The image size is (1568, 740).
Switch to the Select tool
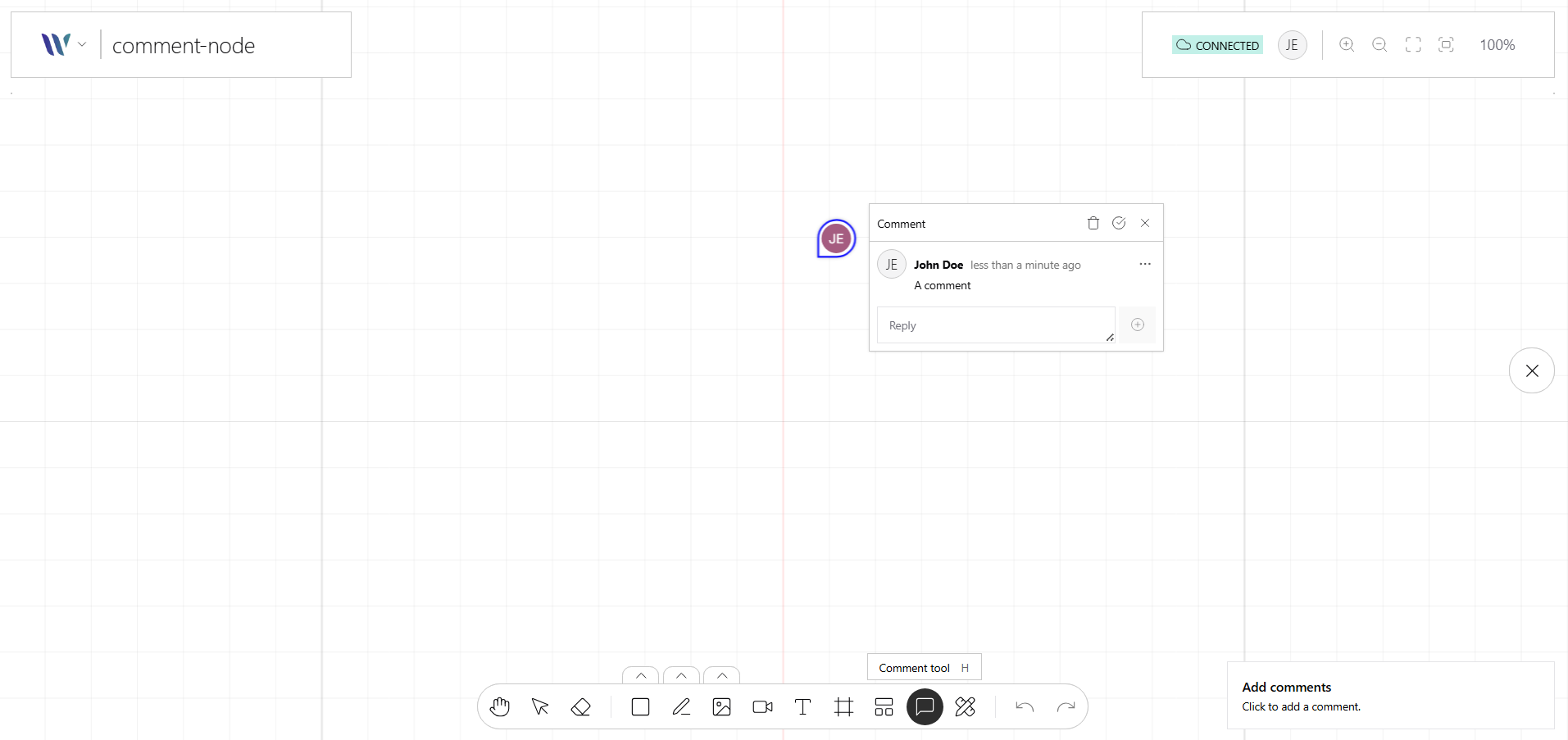pyautogui.click(x=539, y=706)
